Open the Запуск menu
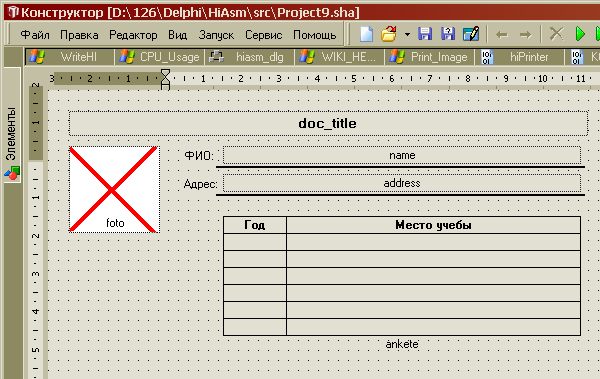Image resolution: width=600 pixels, height=379 pixels. (x=216, y=35)
